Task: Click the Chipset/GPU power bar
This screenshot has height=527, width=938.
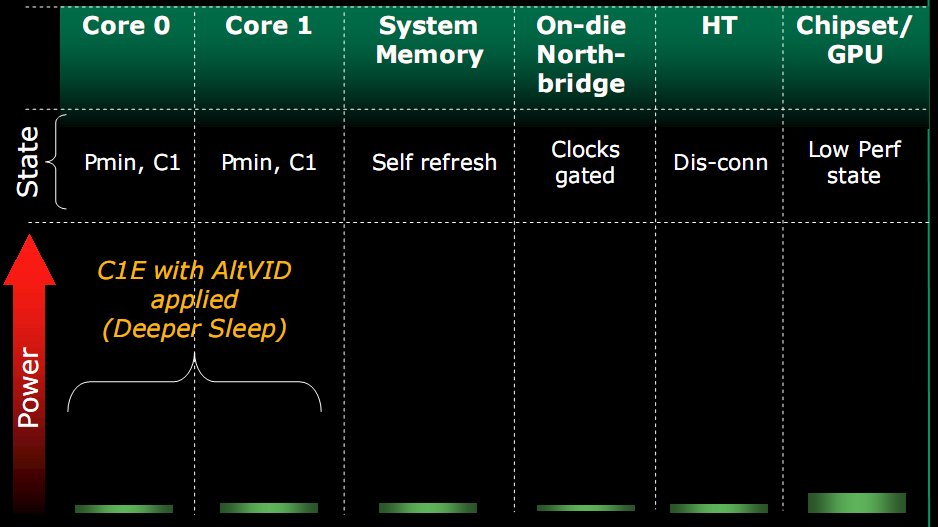Action: point(857,503)
